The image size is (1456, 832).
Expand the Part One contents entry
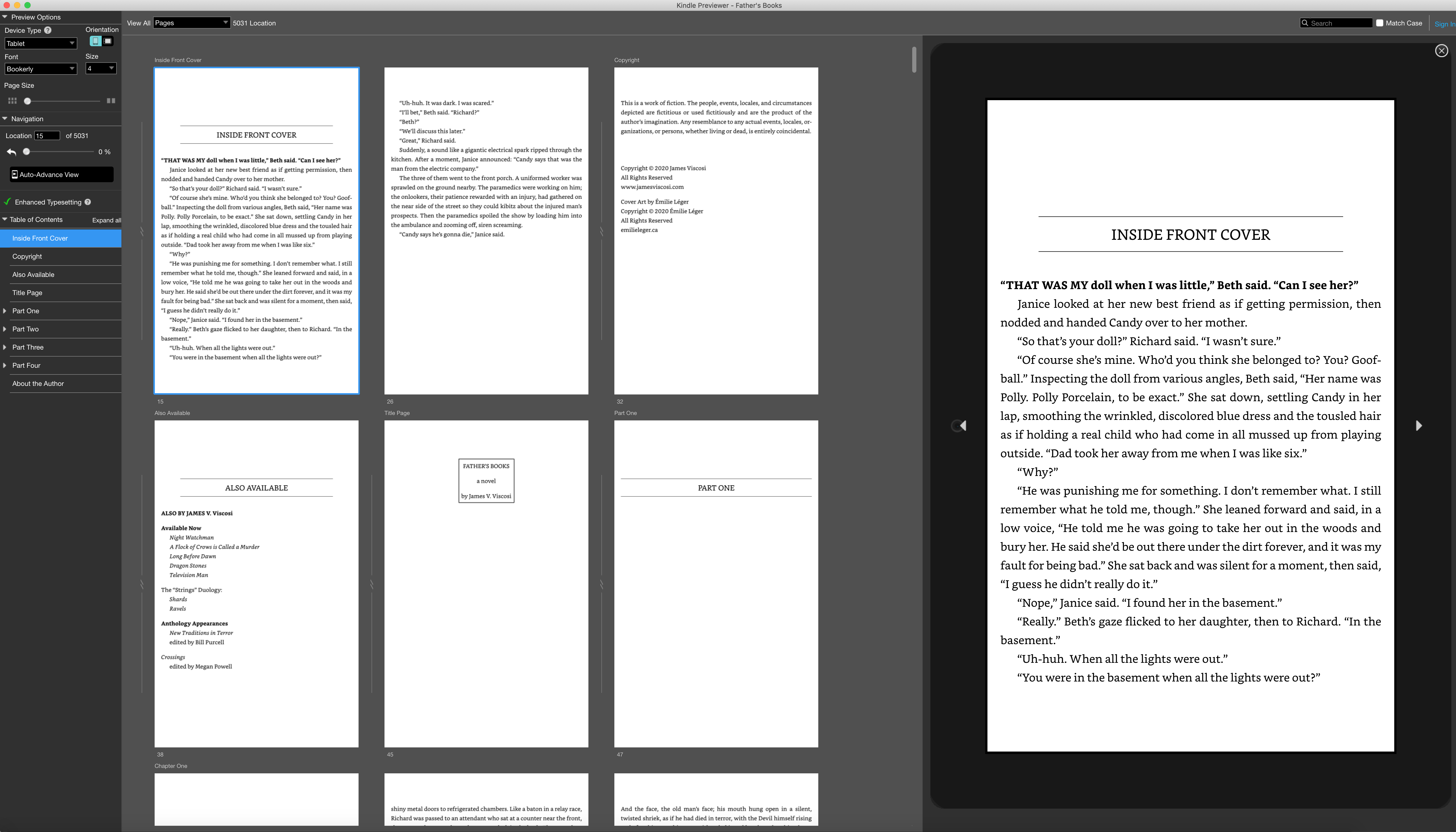tap(5, 311)
